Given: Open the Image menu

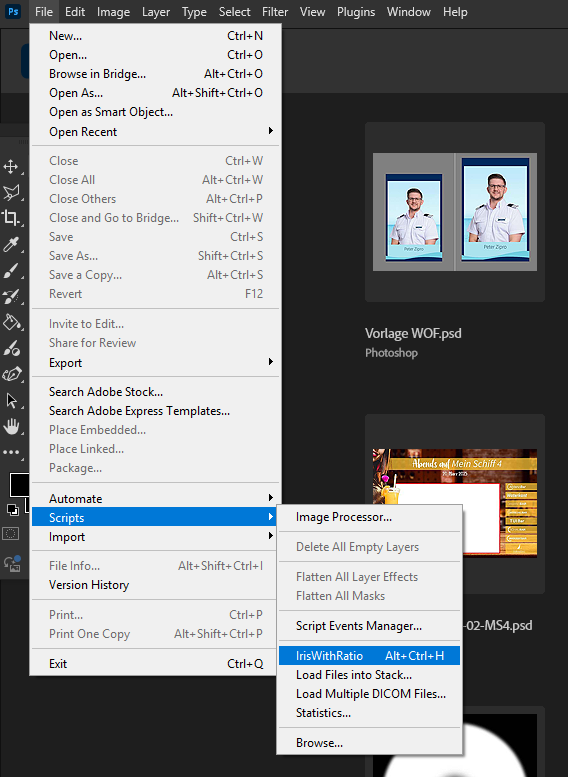Looking at the screenshot, I should (113, 12).
